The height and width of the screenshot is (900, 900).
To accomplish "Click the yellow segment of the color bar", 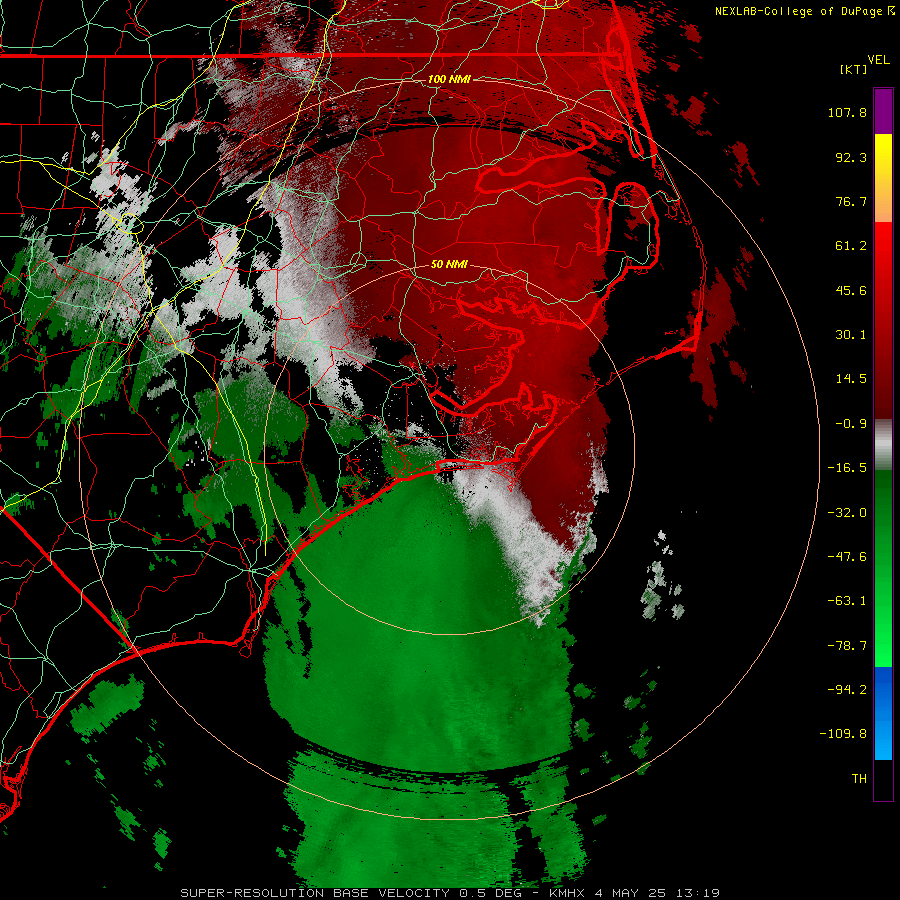I will click(x=883, y=155).
